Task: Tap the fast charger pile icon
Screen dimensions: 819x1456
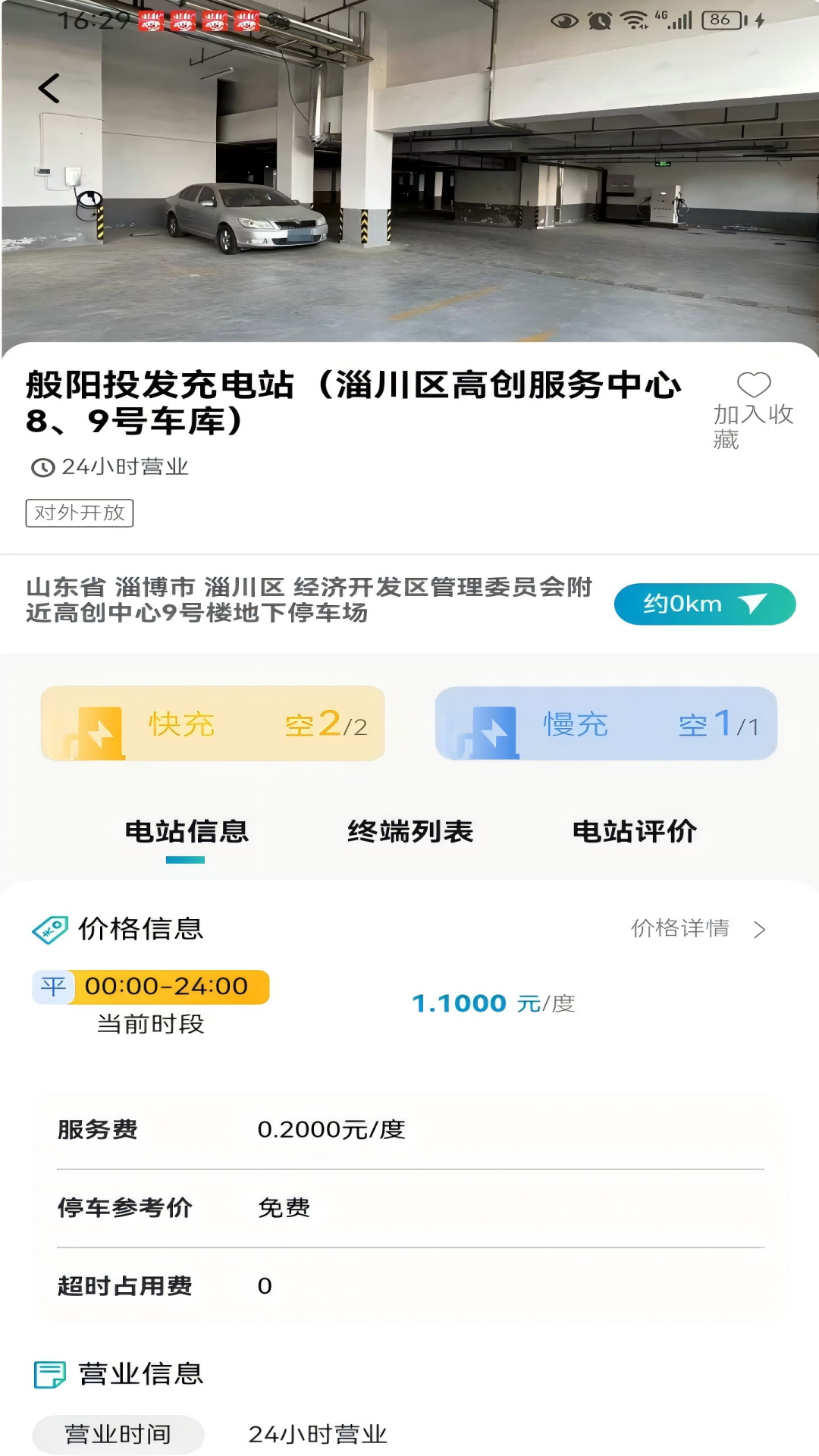Action: point(98,732)
